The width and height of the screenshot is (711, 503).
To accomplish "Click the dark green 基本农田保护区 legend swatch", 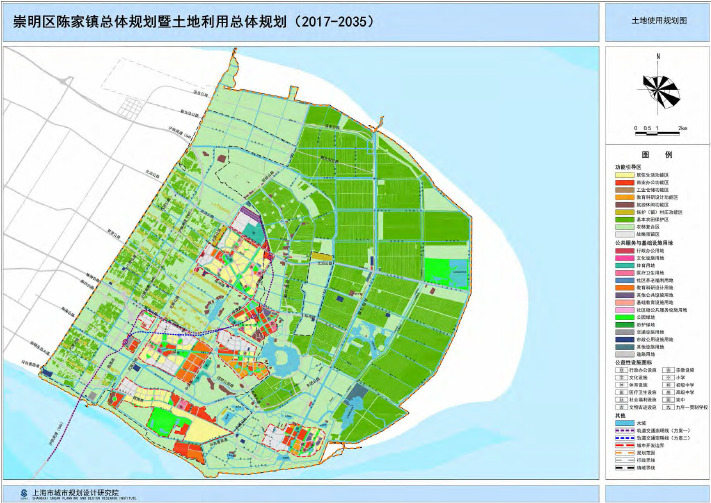I will pyautogui.click(x=625, y=220).
